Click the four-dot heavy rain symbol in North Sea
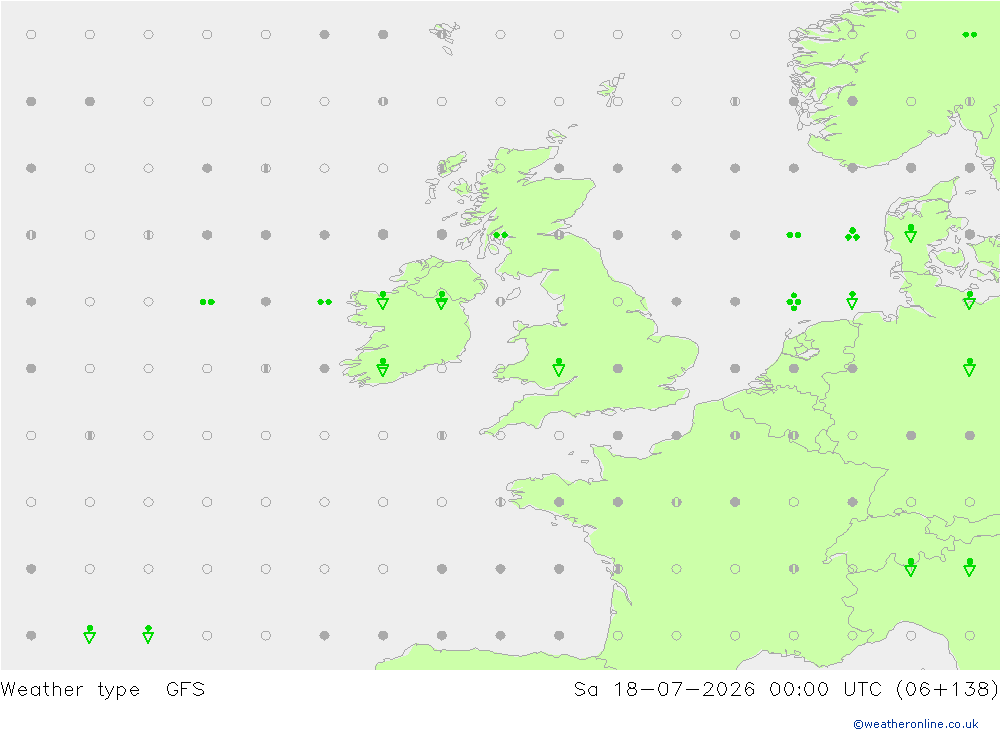 pos(793,301)
